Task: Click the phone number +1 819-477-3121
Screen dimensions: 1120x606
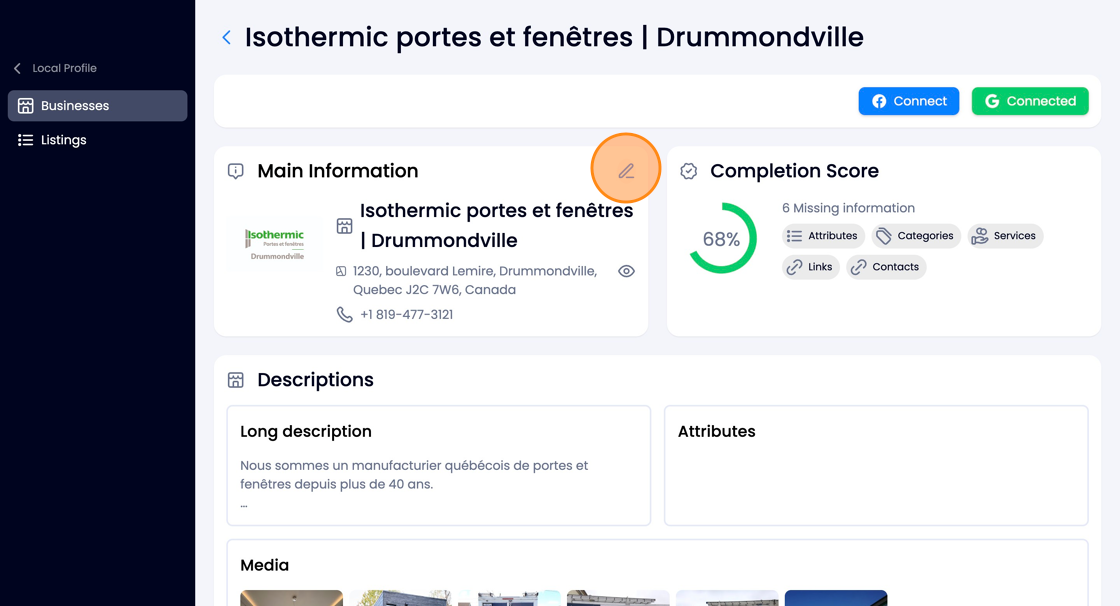Action: (406, 314)
